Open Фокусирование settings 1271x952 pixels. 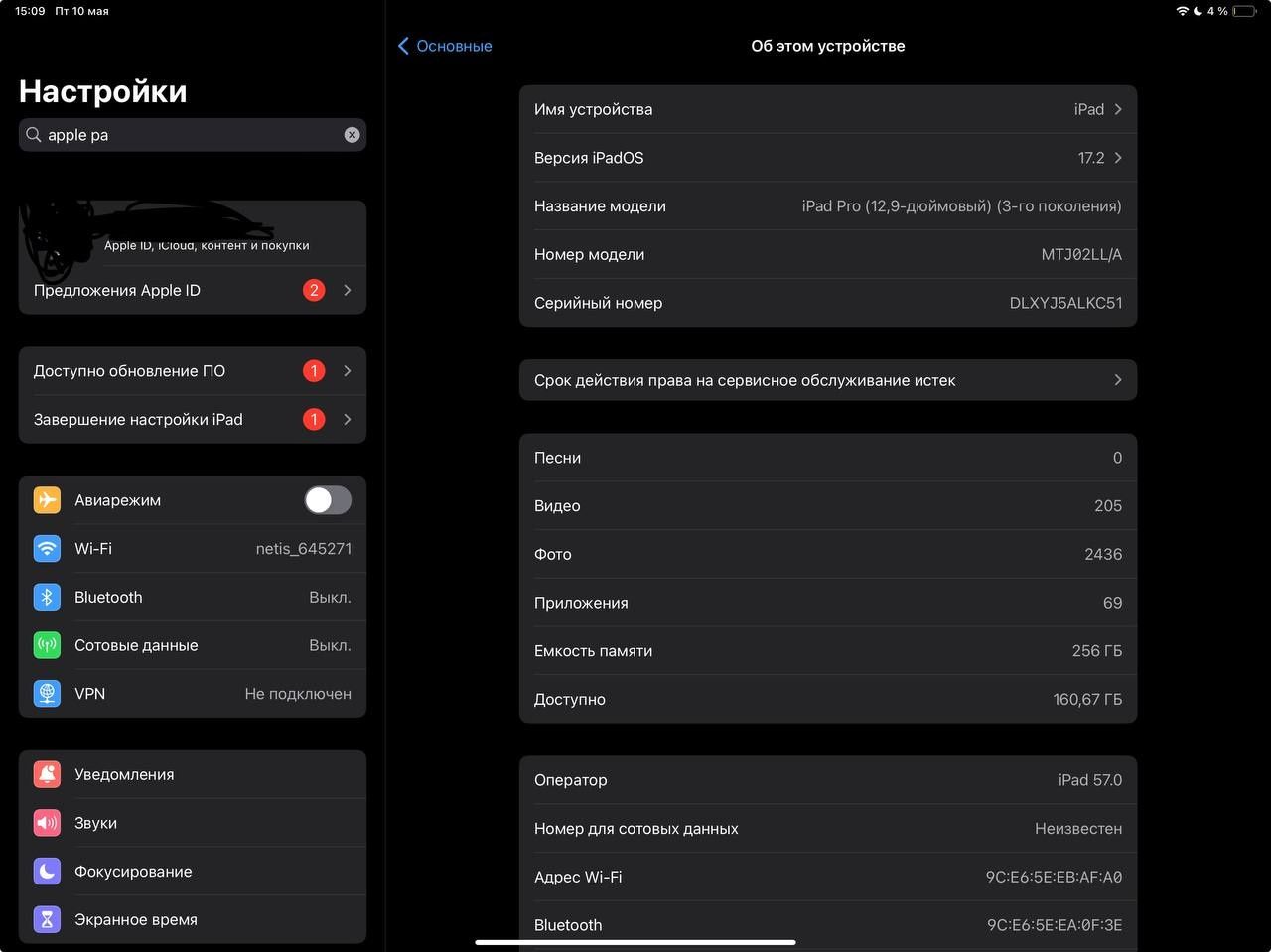coord(193,872)
